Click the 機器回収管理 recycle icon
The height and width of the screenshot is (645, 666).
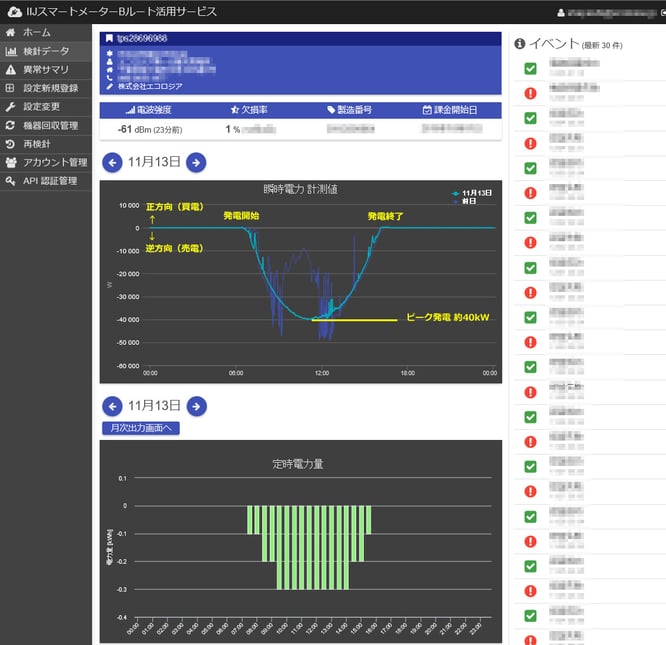click(11, 126)
